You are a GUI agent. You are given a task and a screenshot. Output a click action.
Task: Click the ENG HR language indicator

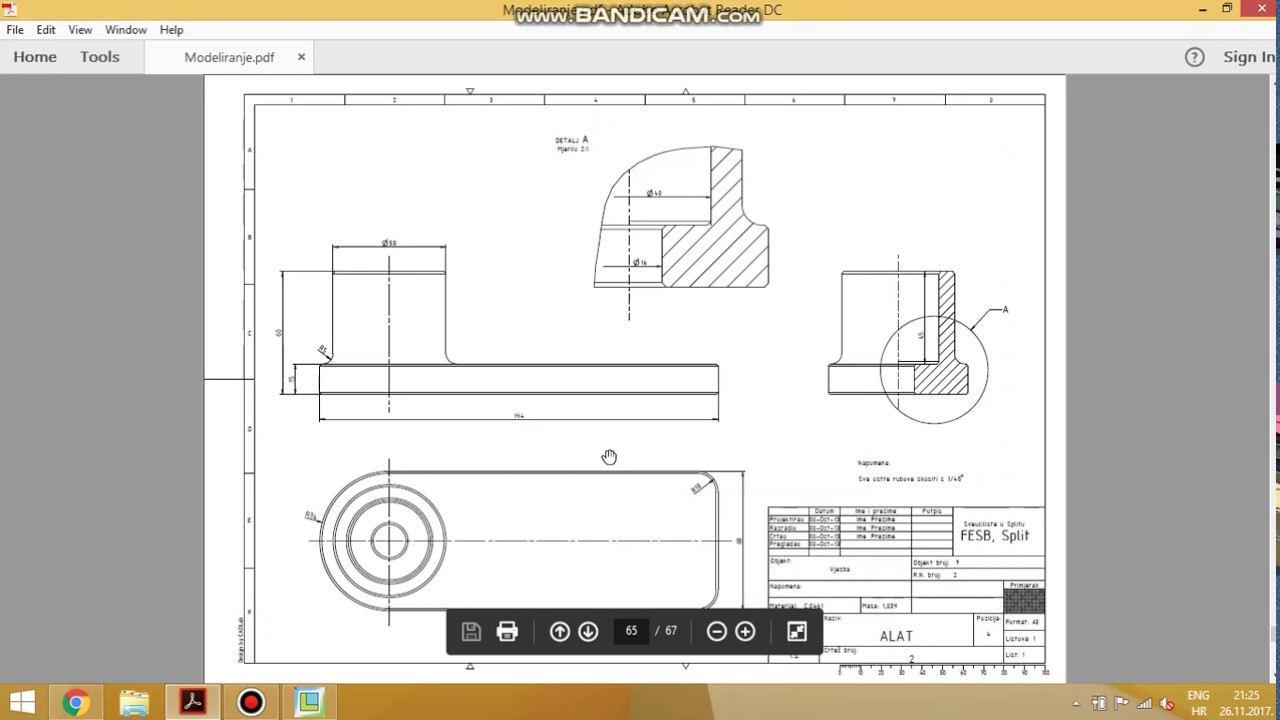click(x=1198, y=703)
